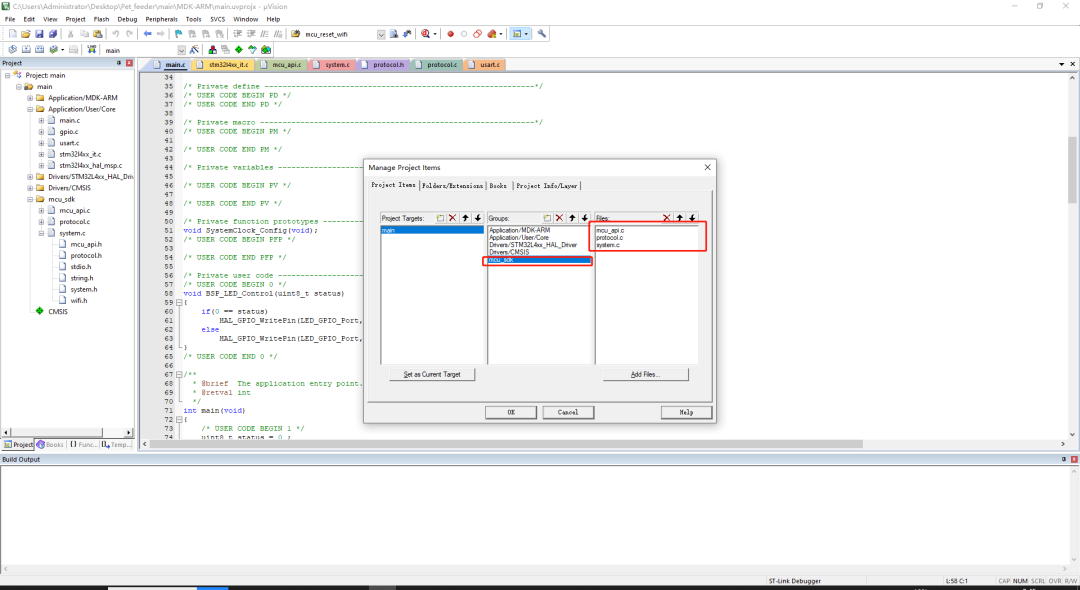
Task: Open the Peripherals menu
Action: [x=161, y=19]
